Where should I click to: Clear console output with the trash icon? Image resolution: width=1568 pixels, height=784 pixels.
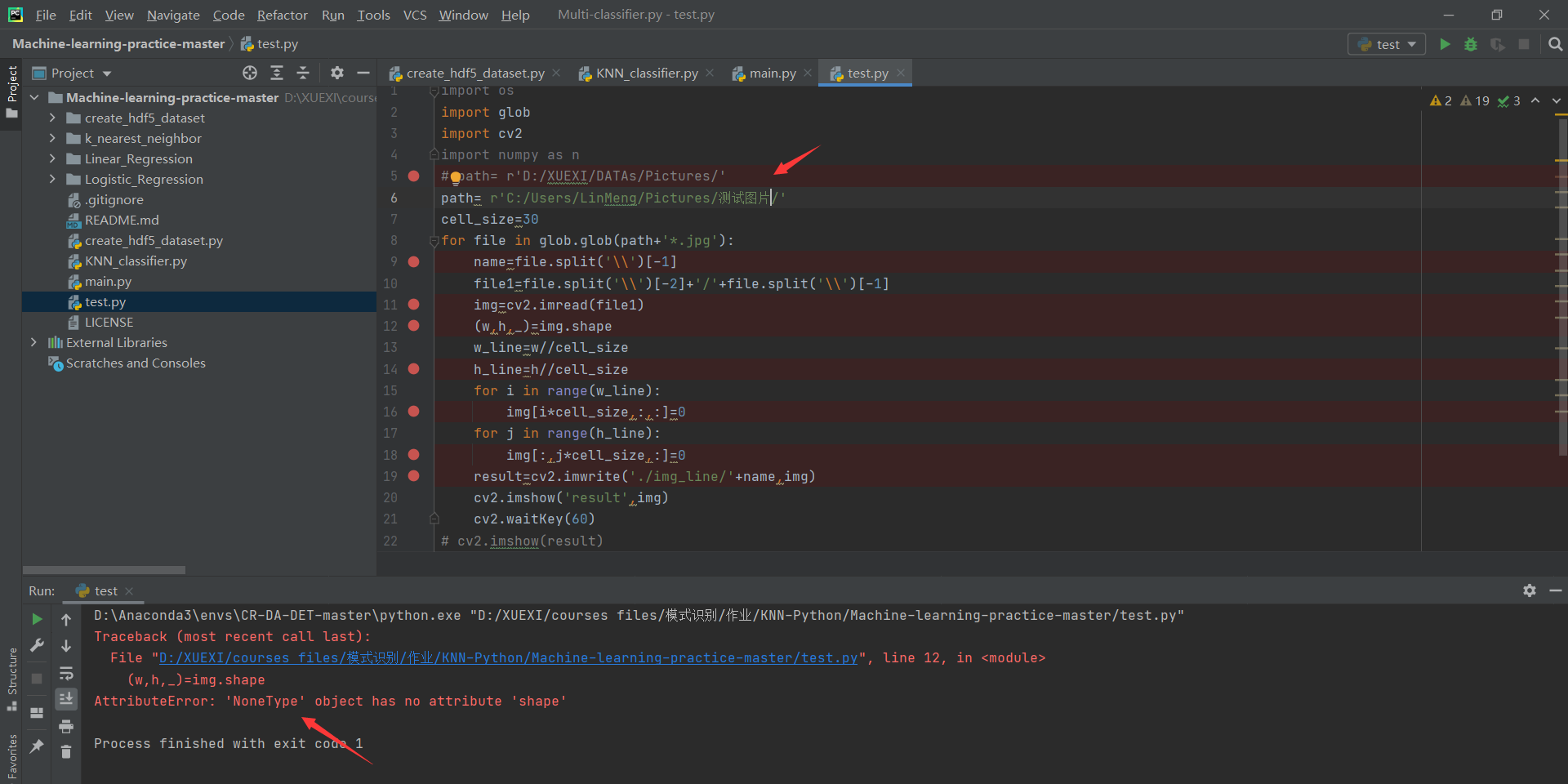point(66,752)
